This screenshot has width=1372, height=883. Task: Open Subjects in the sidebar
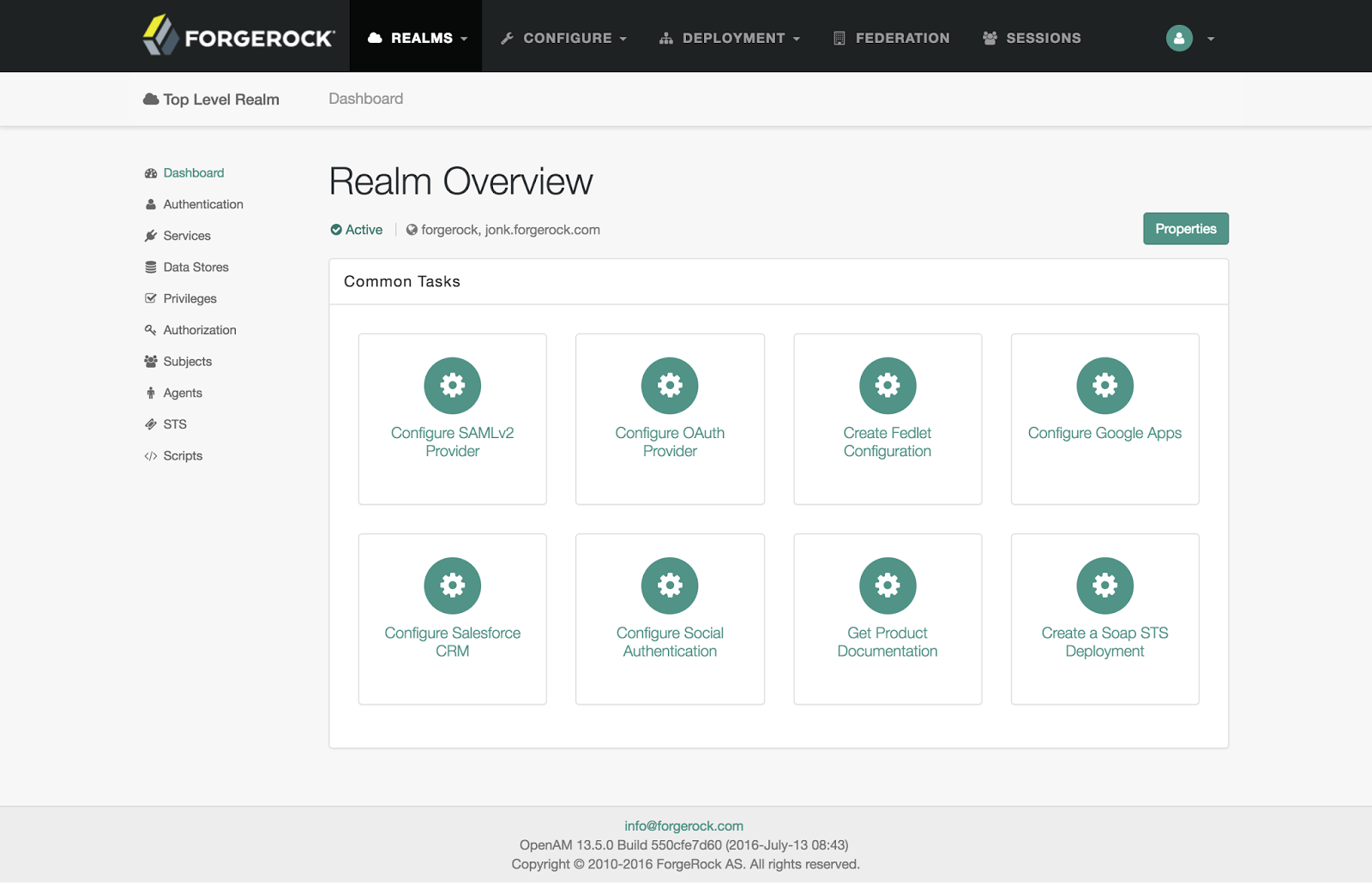[x=188, y=362]
